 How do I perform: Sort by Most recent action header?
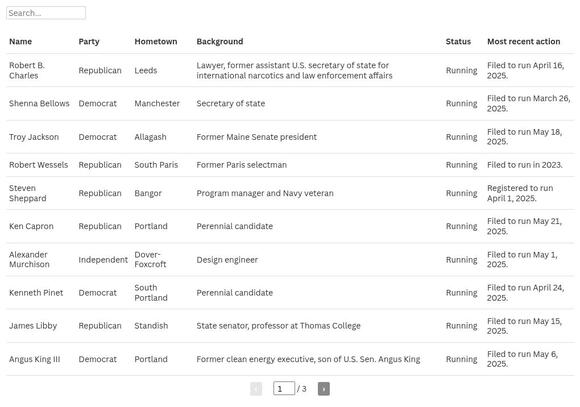click(x=523, y=41)
